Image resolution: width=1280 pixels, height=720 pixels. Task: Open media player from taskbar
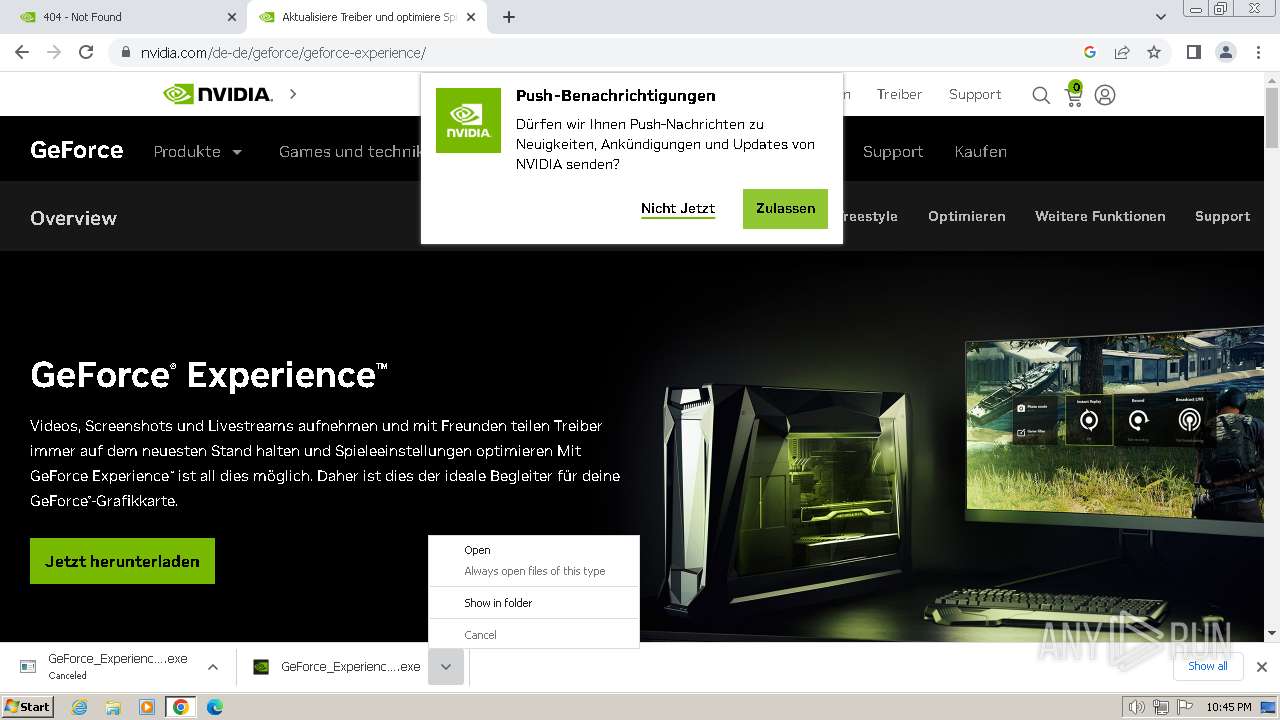(147, 707)
